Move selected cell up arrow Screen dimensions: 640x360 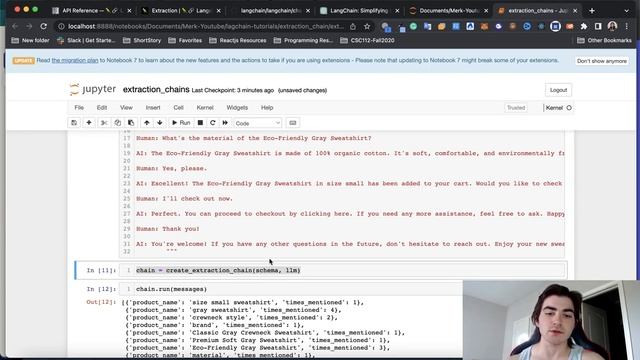[x=147, y=123]
